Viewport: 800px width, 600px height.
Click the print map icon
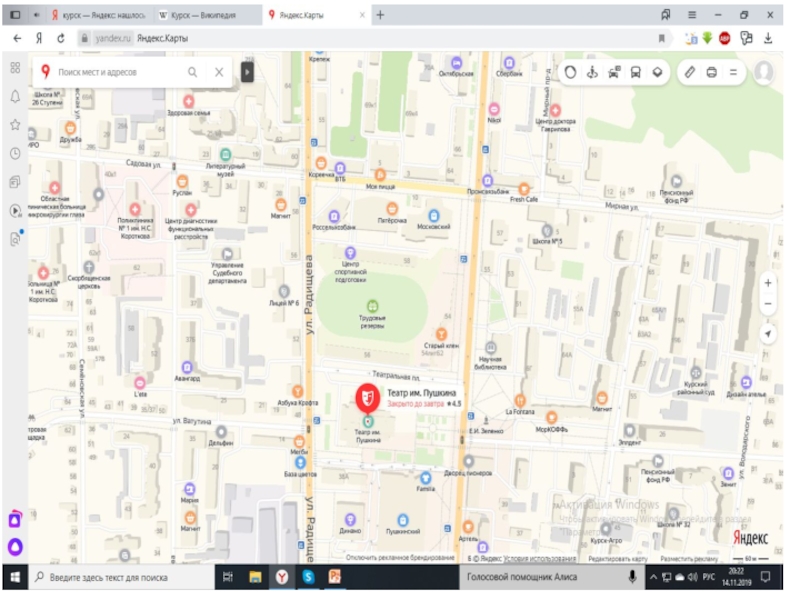712,72
